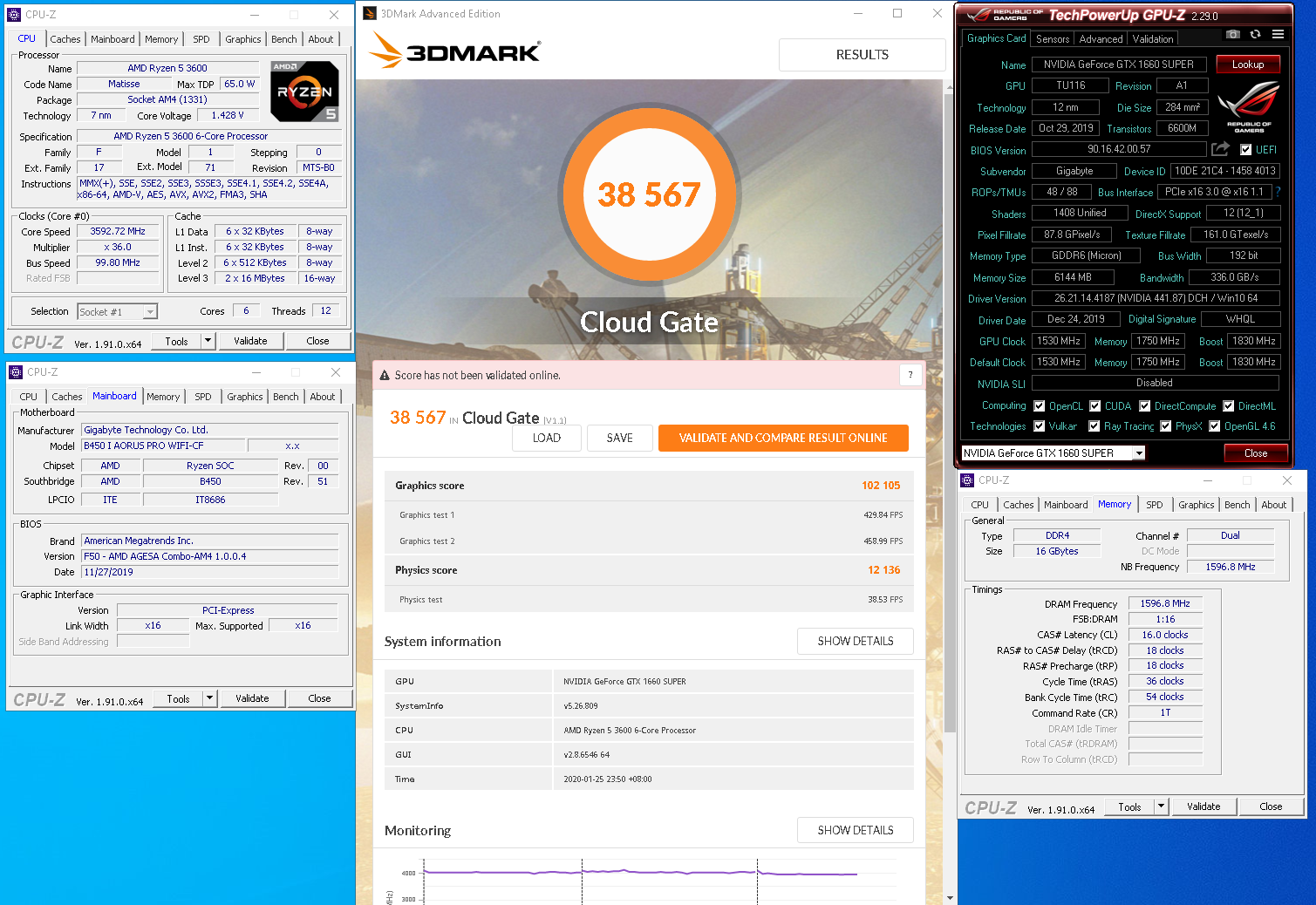The width and height of the screenshot is (1316, 905).
Task: Show details for System information
Action: [856, 641]
